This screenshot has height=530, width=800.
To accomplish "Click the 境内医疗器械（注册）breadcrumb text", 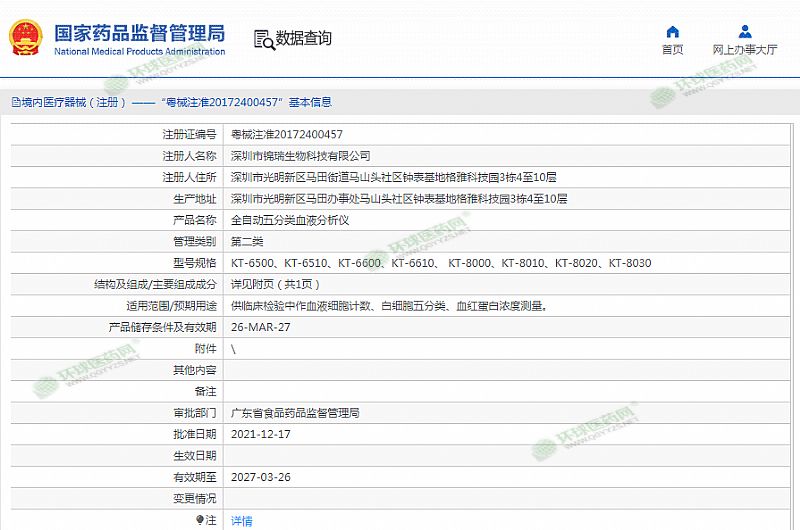I will [x=76, y=102].
